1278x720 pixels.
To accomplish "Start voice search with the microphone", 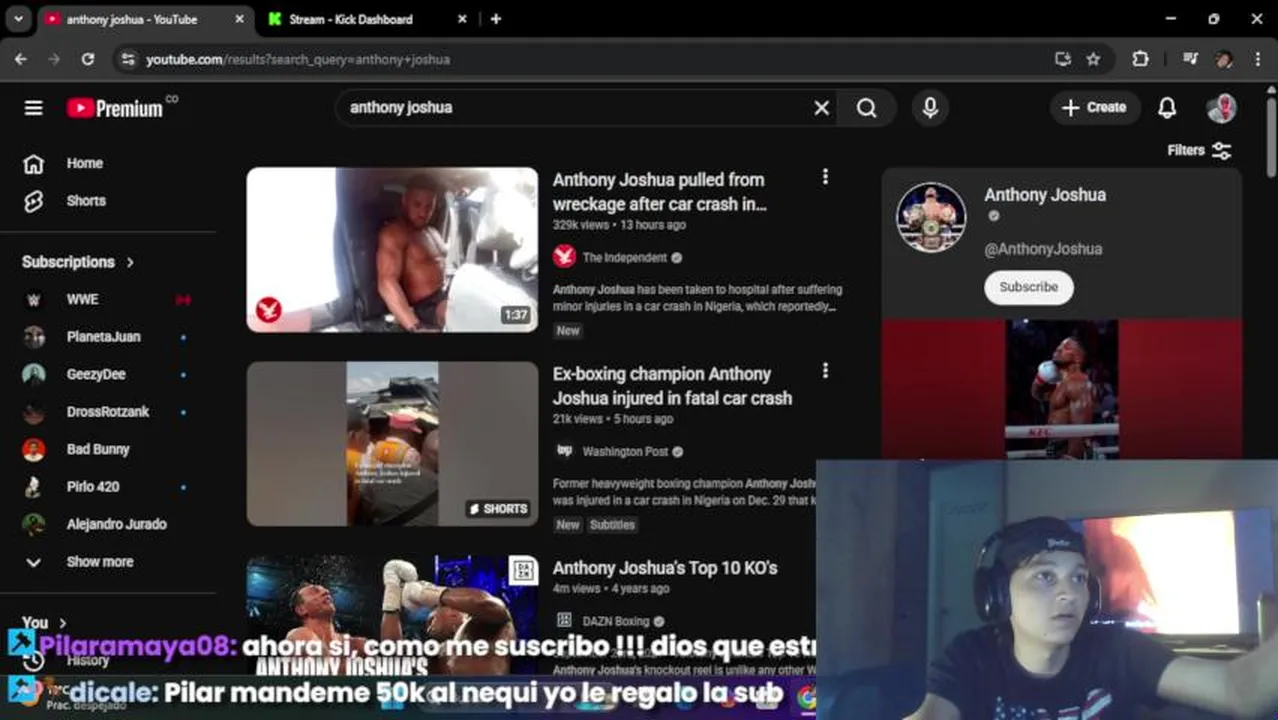I will coord(930,108).
